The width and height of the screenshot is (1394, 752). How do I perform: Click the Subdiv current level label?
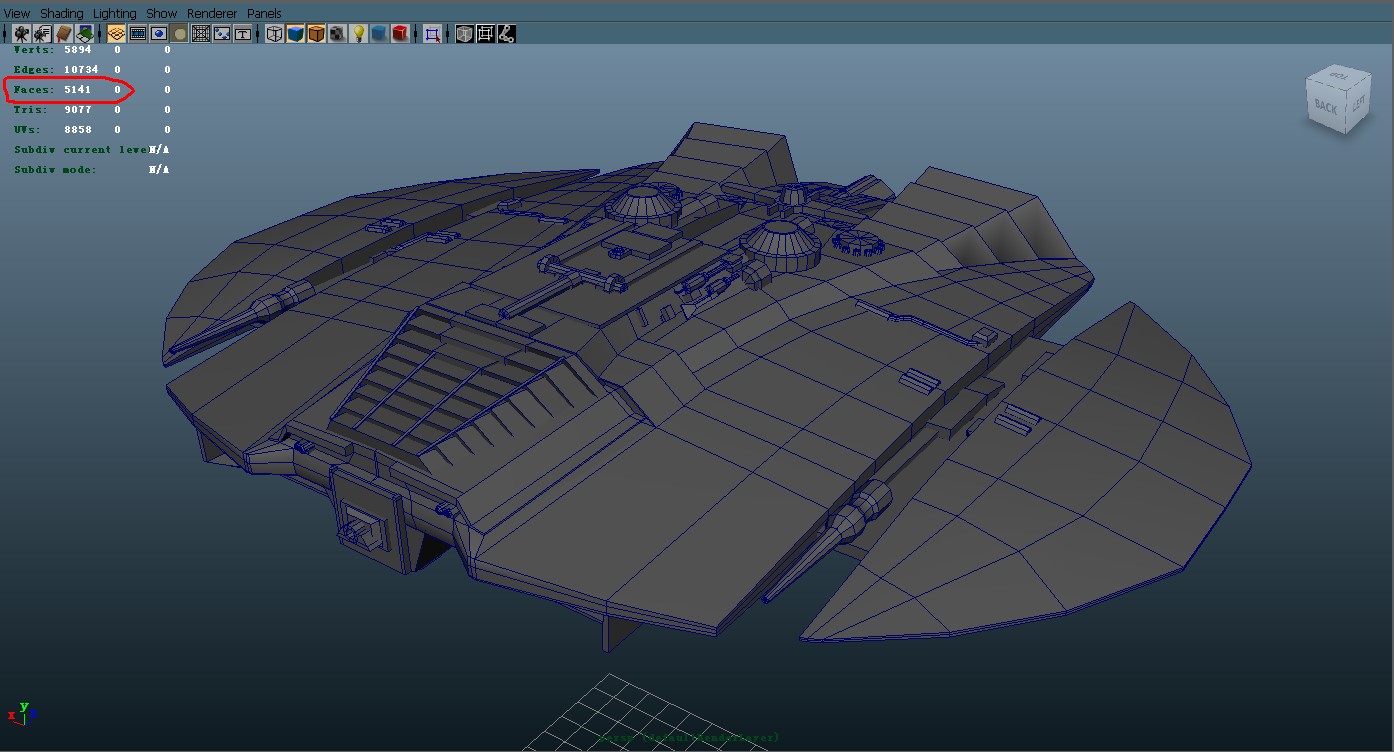click(x=82, y=149)
